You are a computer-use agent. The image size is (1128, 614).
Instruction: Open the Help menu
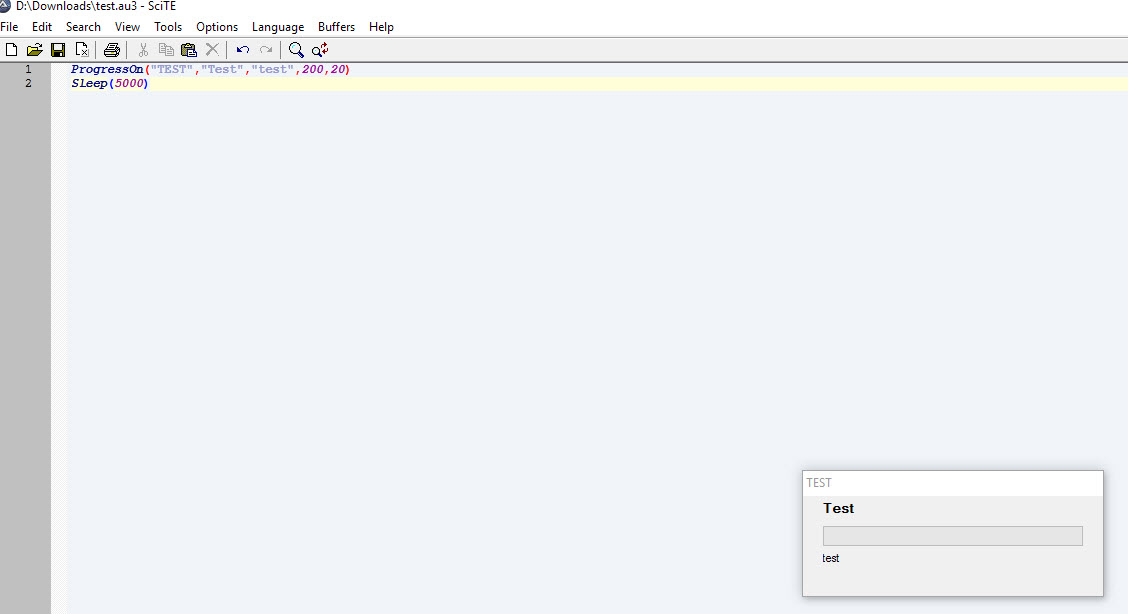(x=381, y=27)
